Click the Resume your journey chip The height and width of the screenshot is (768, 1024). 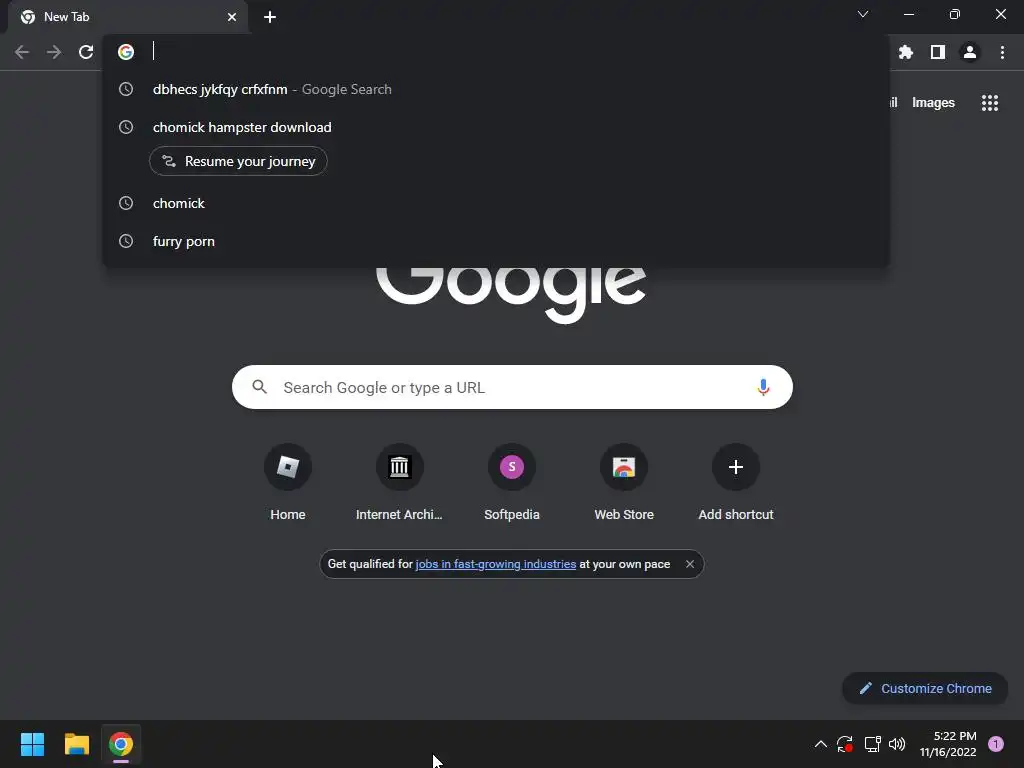click(238, 161)
